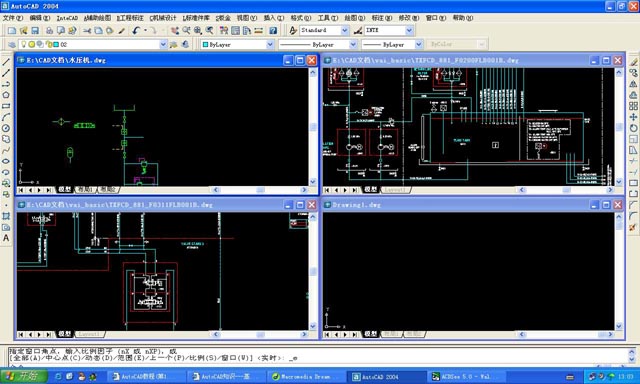The width and height of the screenshot is (640, 384).
Task: Open the dimension style dropdown
Action: click(x=409, y=31)
